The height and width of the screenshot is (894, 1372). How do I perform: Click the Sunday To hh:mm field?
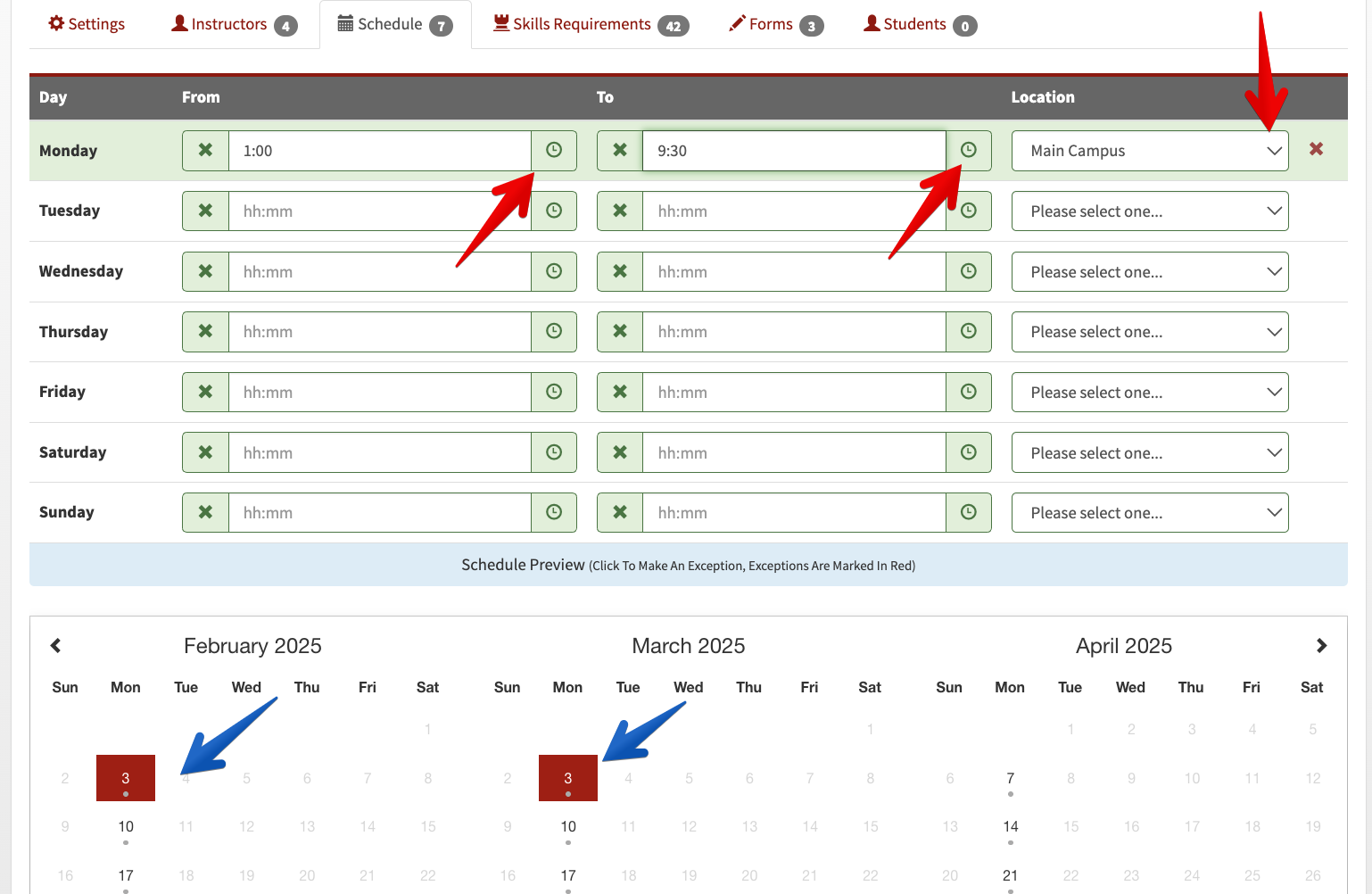pyautogui.click(x=794, y=512)
